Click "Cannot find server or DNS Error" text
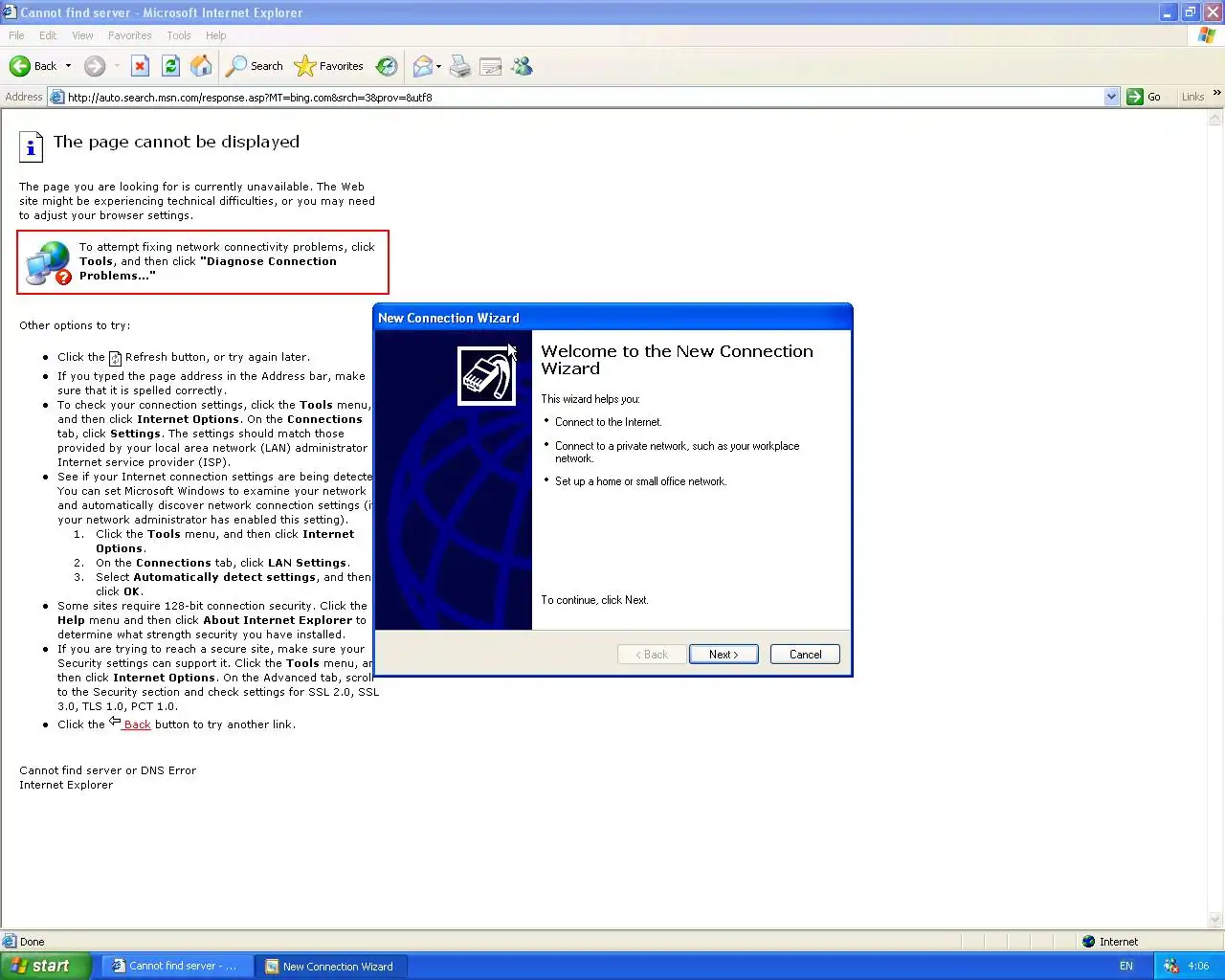The height and width of the screenshot is (980, 1225). [x=107, y=770]
